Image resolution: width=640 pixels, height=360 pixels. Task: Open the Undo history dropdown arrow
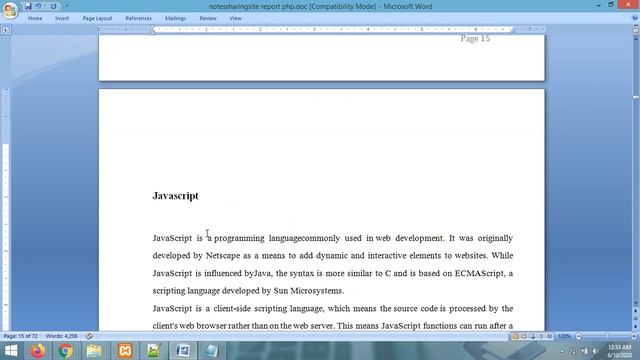click(45, 6)
